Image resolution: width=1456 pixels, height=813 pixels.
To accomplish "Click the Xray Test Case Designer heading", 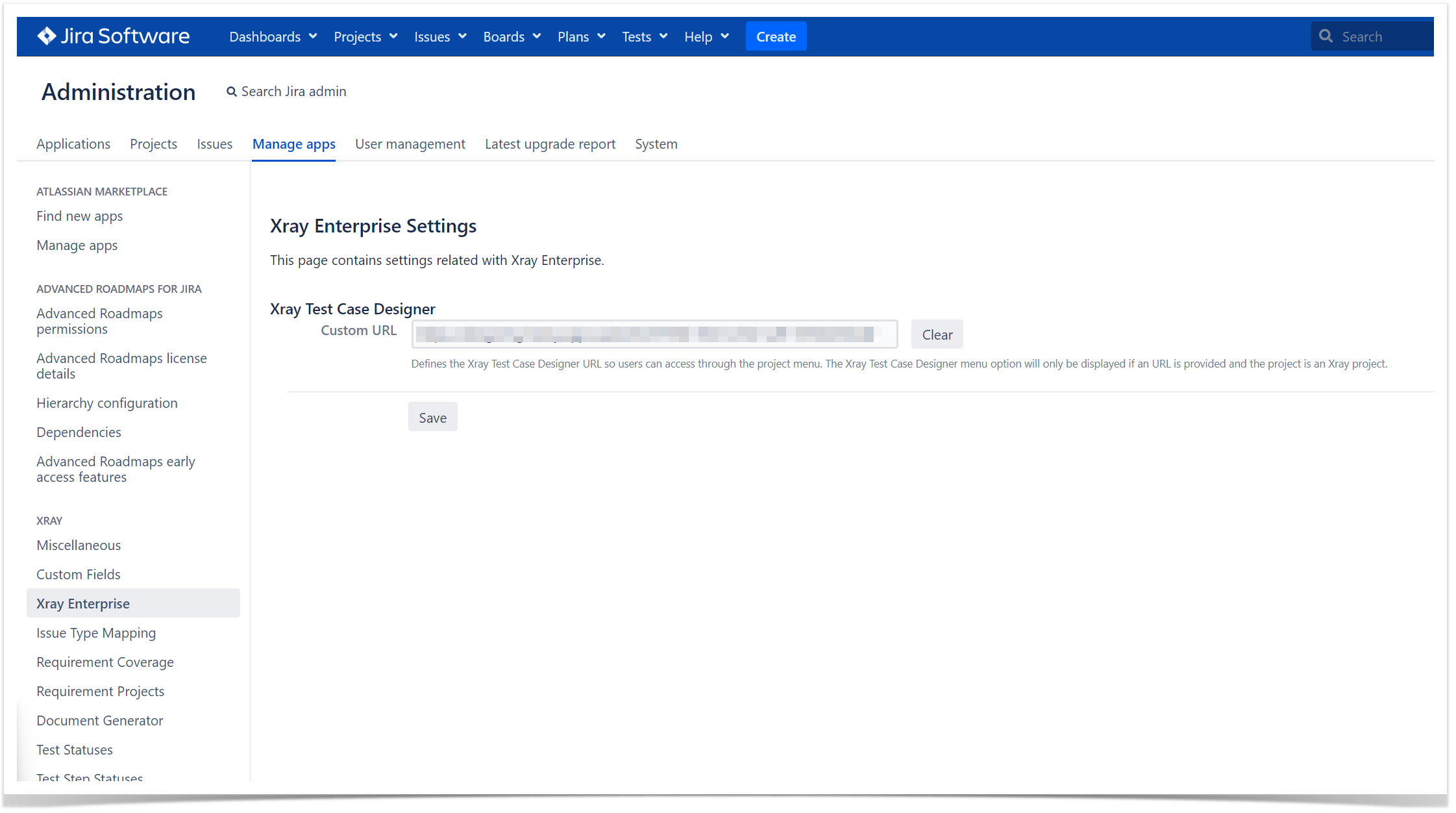I will [x=352, y=309].
